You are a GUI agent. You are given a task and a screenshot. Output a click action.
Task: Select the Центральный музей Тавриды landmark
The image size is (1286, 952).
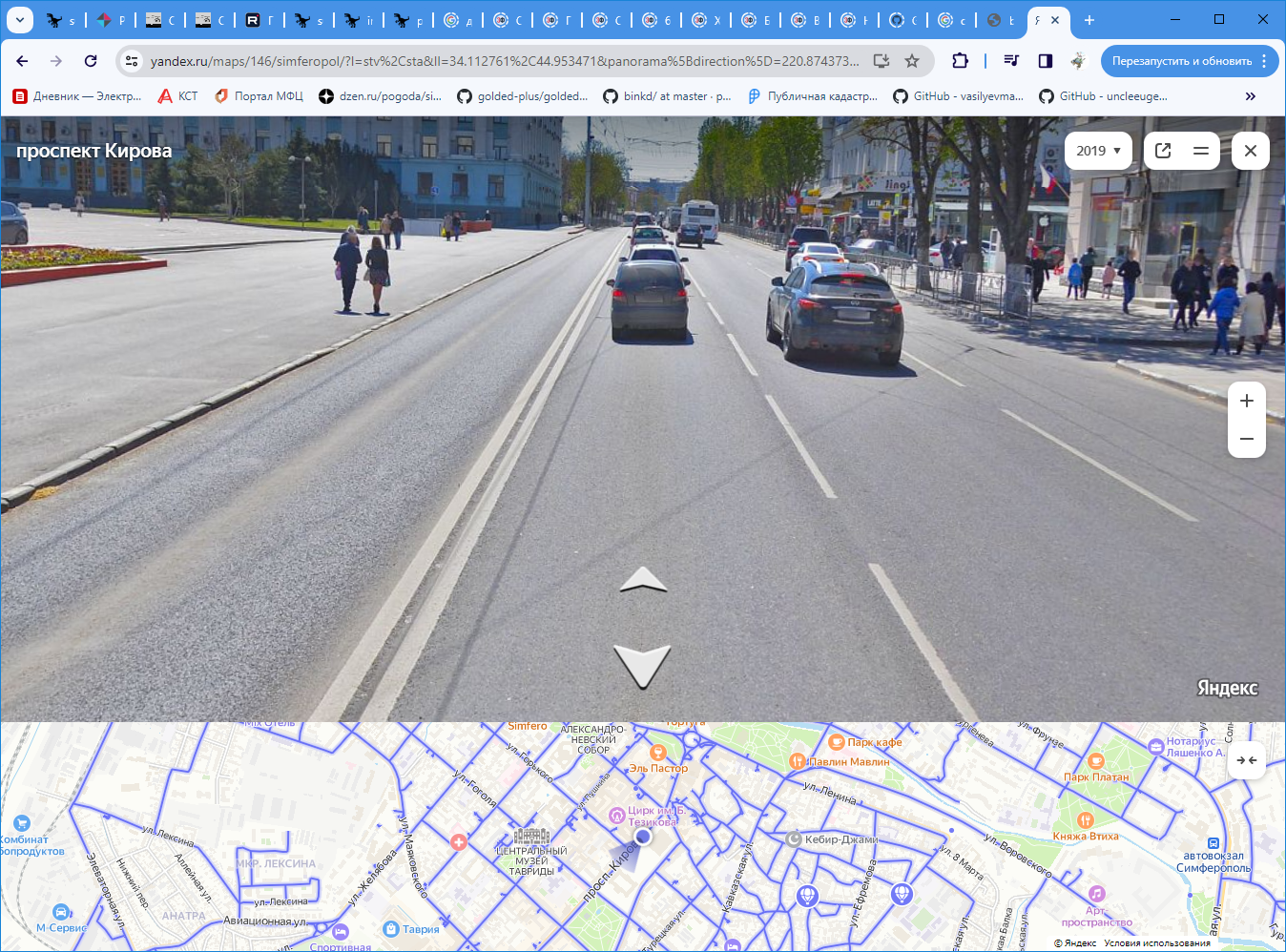(531, 838)
